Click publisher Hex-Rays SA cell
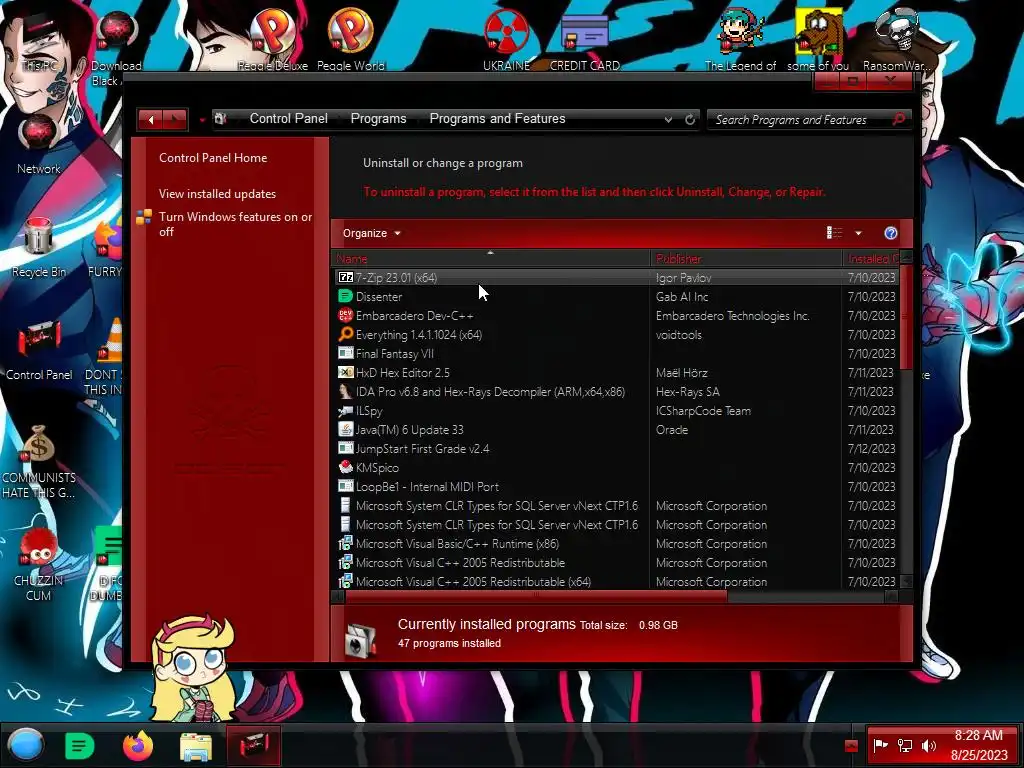 click(687, 392)
